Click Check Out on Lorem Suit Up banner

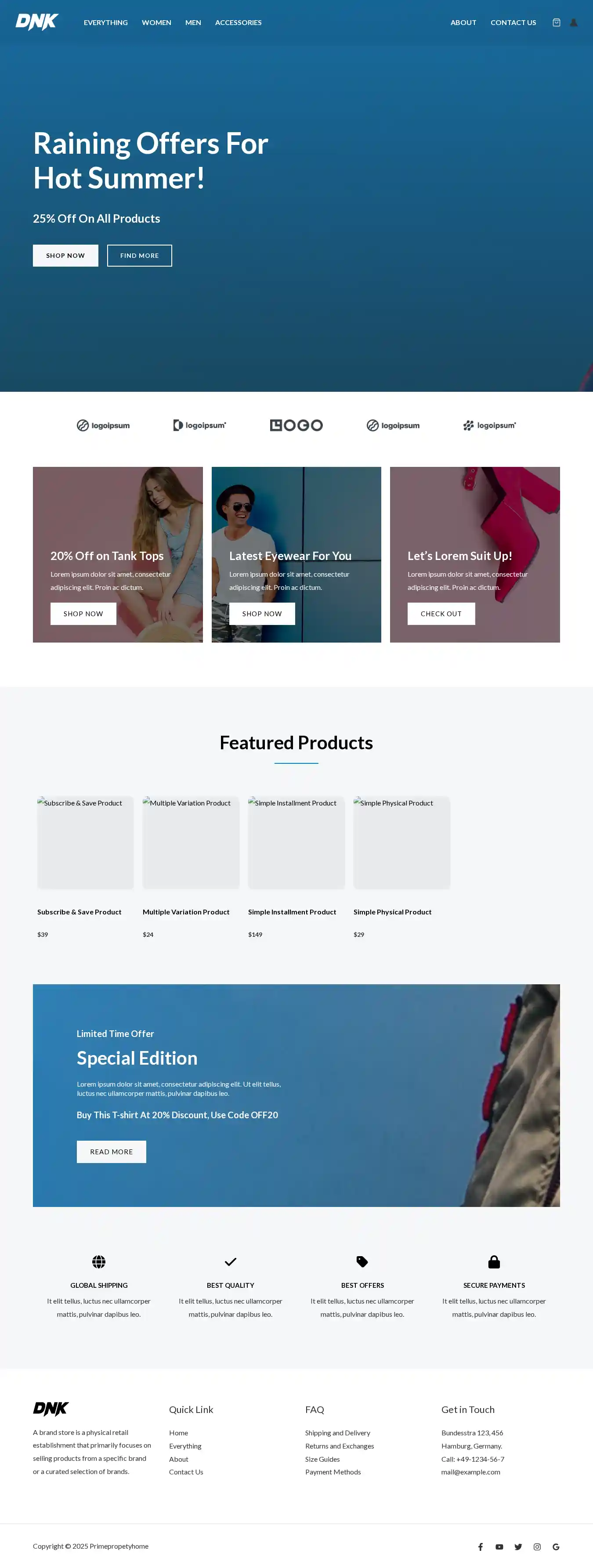click(x=441, y=614)
